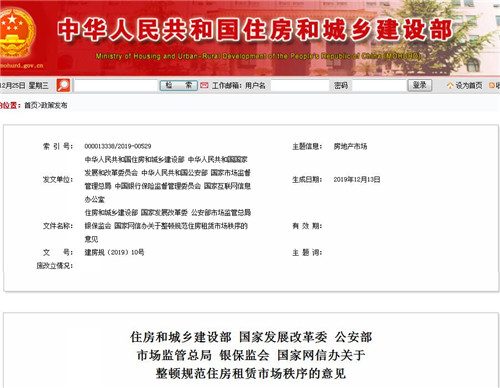Click the 工作邮箱 label
This screenshot has width=500, height=388.
point(227,86)
